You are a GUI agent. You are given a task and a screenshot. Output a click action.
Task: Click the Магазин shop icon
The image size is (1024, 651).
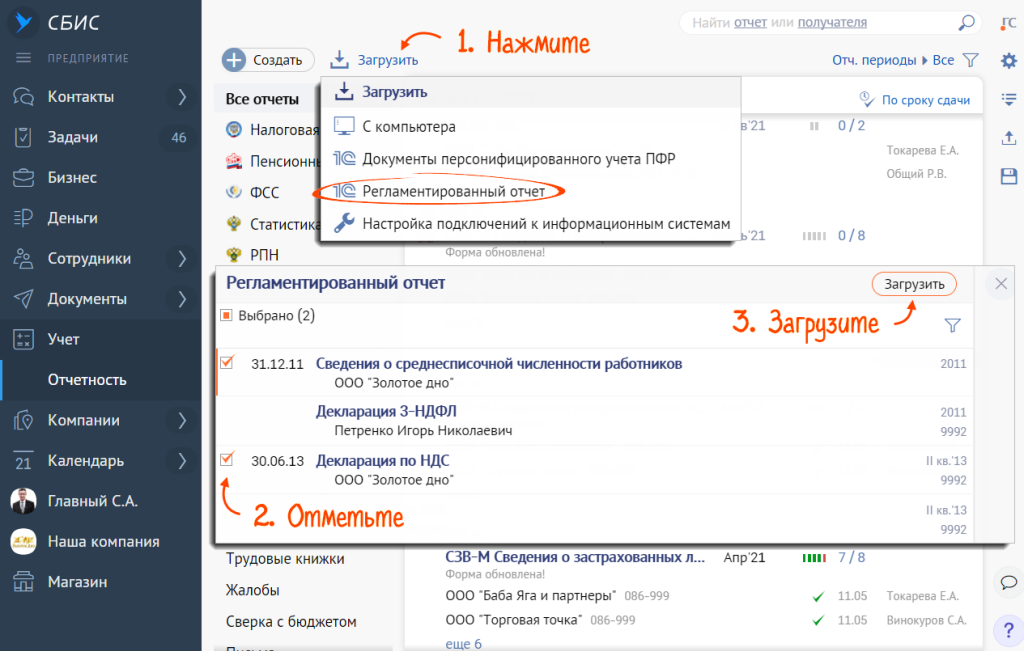coord(24,581)
